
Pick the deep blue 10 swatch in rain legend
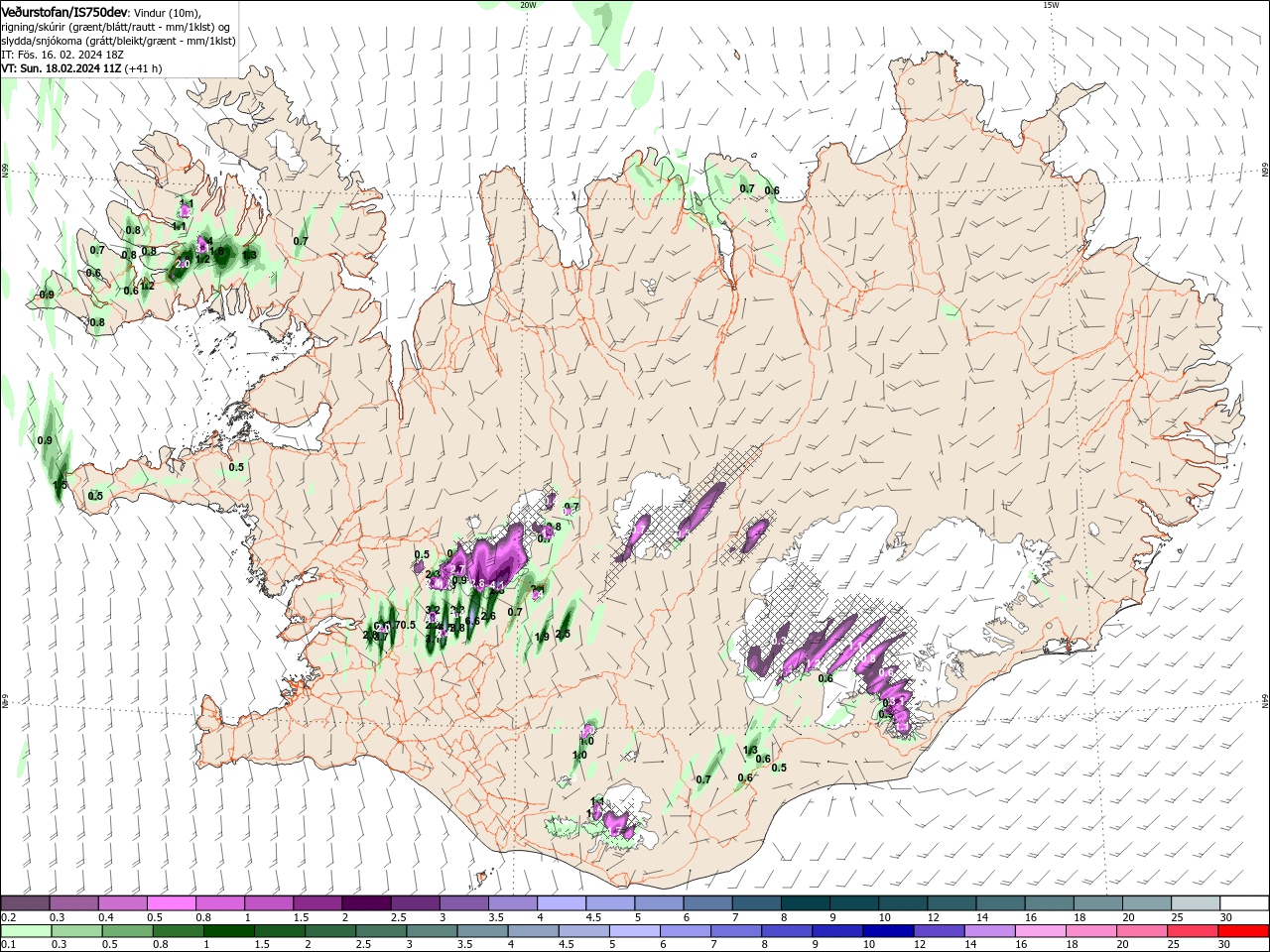pyautogui.click(x=888, y=931)
